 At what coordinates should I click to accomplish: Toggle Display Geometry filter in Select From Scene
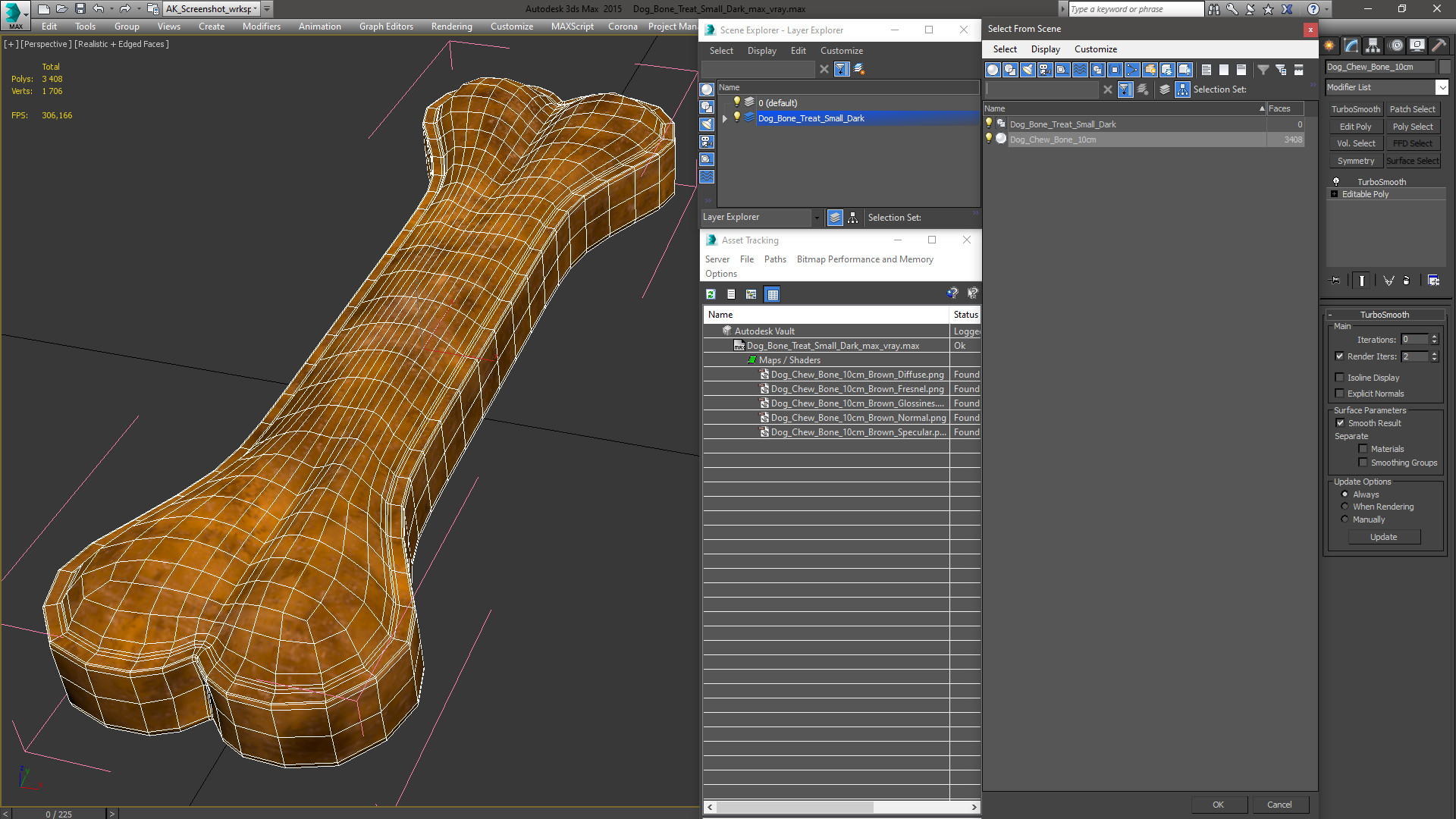coord(993,70)
